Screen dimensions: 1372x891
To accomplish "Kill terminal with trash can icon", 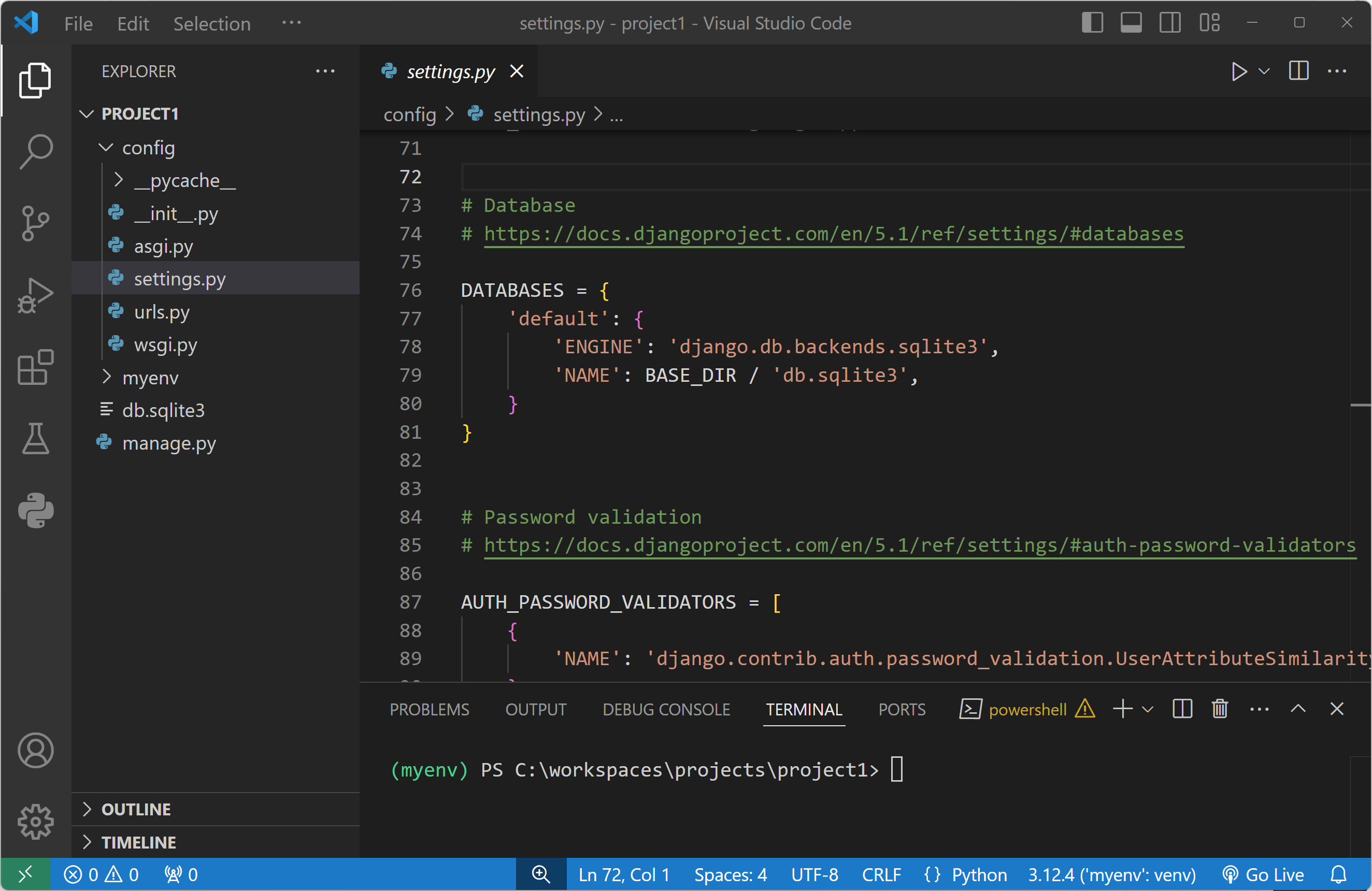I will tap(1220, 709).
